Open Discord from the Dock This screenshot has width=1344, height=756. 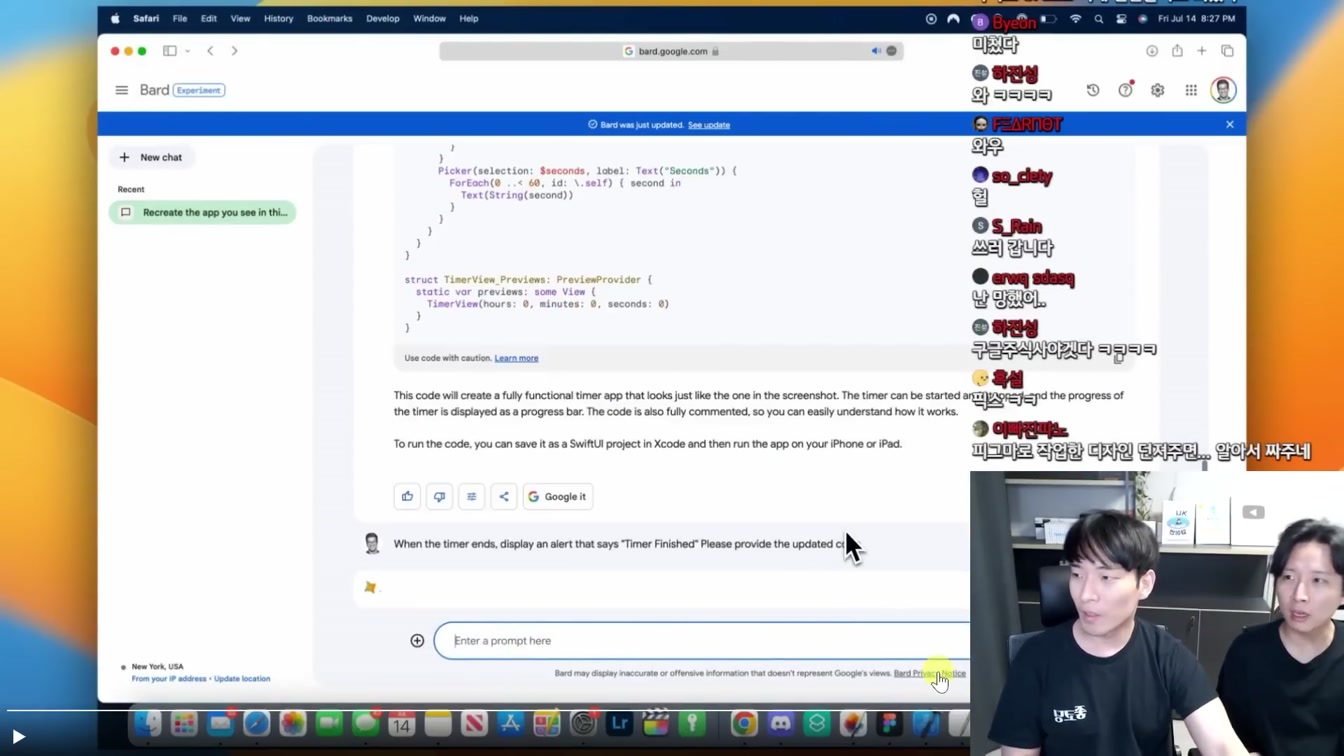tap(780, 723)
